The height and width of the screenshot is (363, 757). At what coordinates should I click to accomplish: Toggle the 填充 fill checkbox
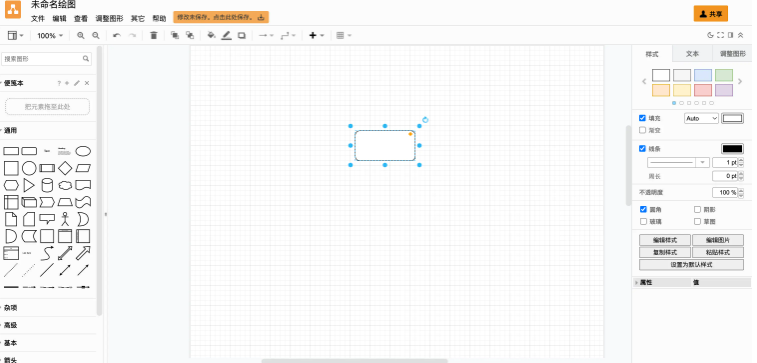coord(643,118)
